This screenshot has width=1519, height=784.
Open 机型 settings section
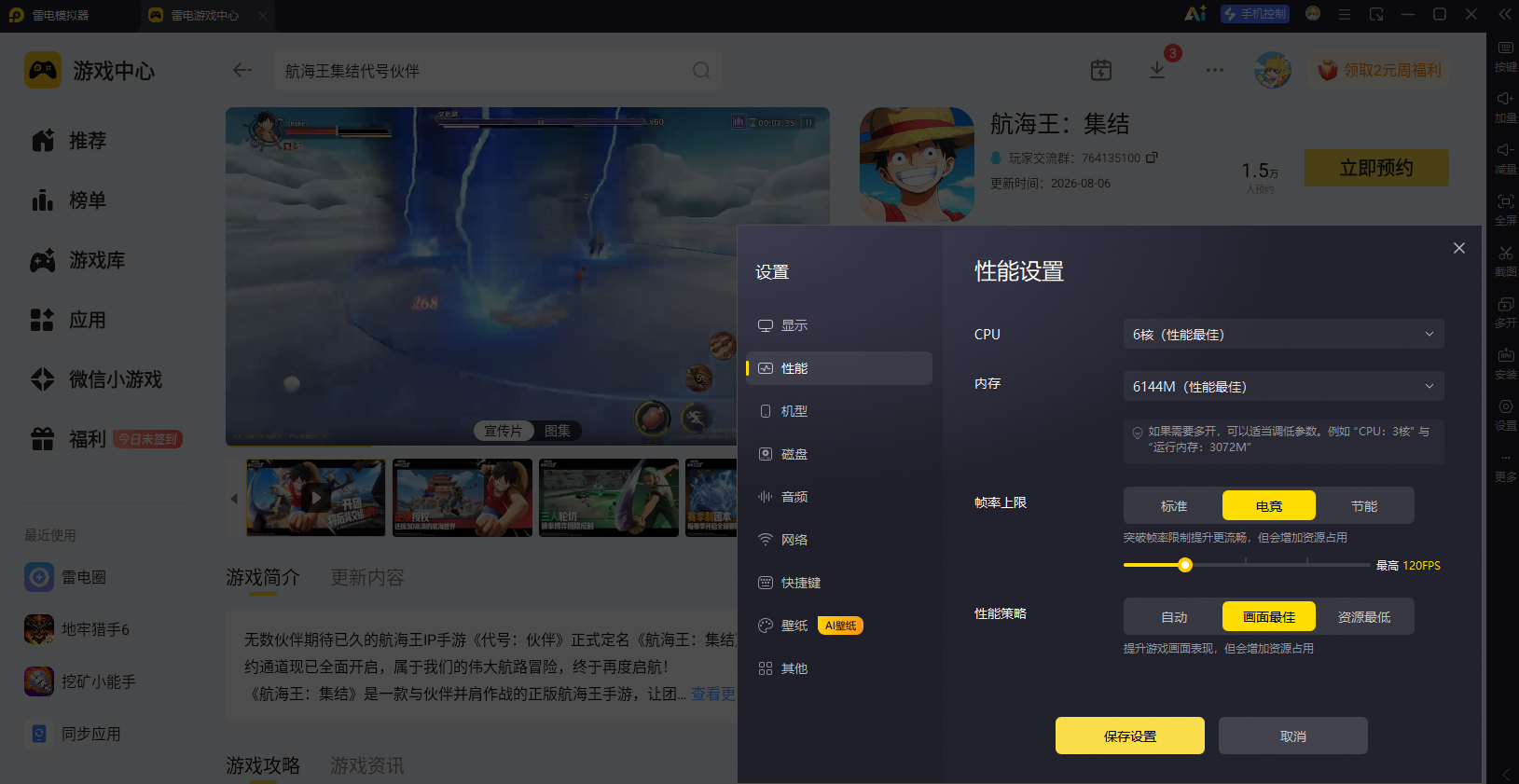point(839,411)
